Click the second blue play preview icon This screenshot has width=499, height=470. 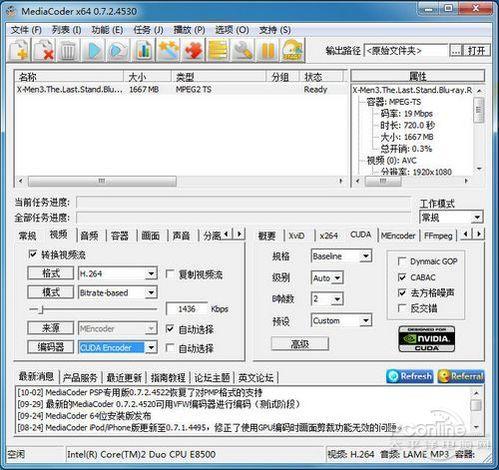tap(119, 50)
